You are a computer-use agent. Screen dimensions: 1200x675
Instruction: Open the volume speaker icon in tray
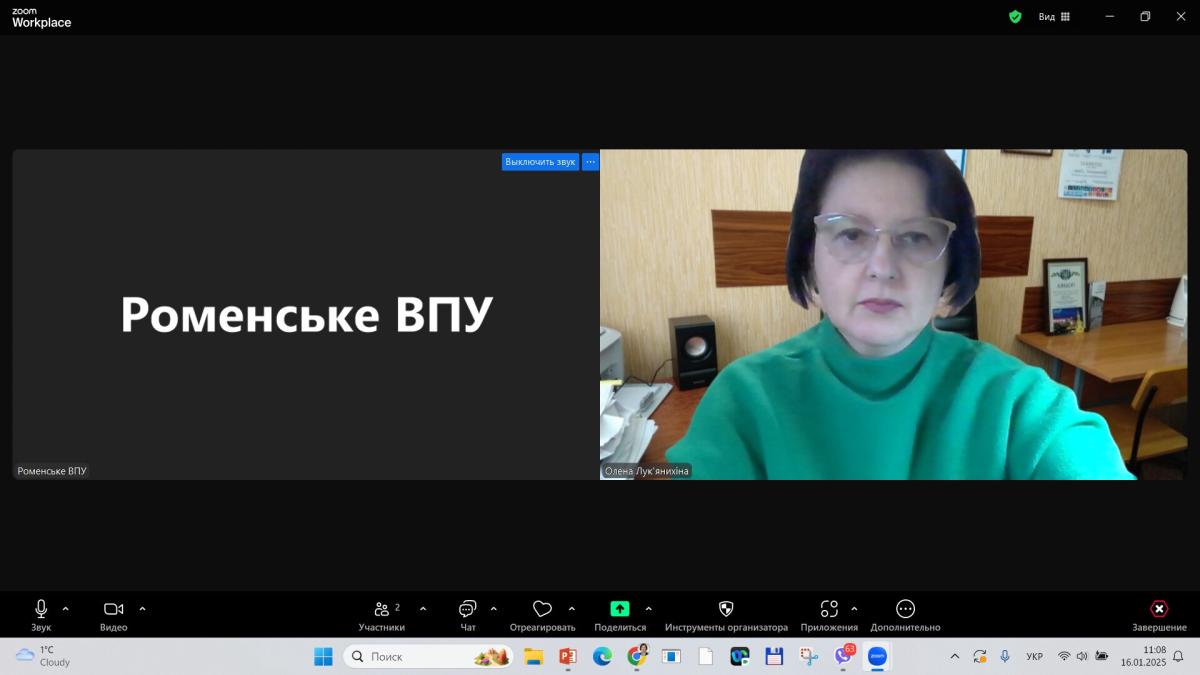(x=1082, y=657)
